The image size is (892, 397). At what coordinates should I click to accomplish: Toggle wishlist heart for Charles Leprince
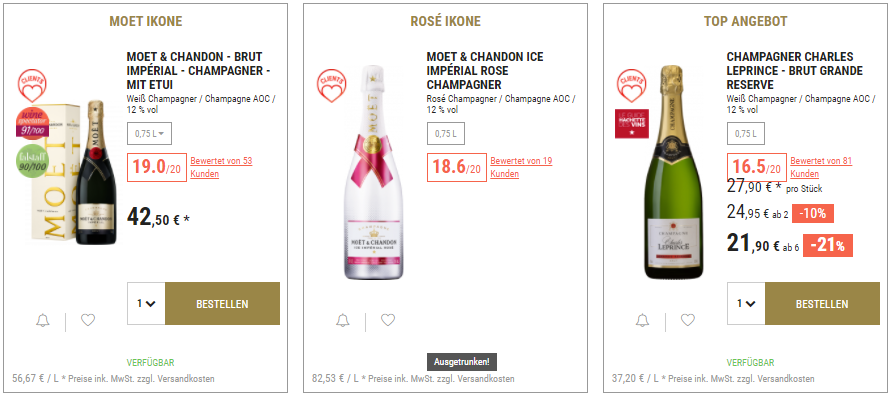[x=688, y=320]
